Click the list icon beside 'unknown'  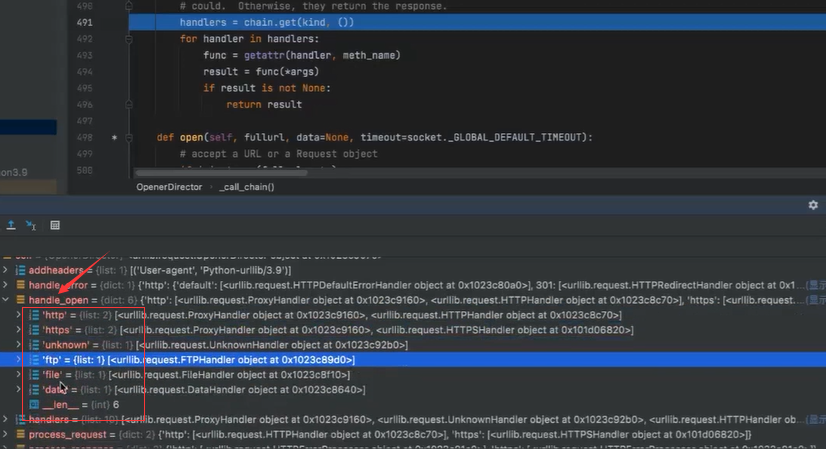34,345
